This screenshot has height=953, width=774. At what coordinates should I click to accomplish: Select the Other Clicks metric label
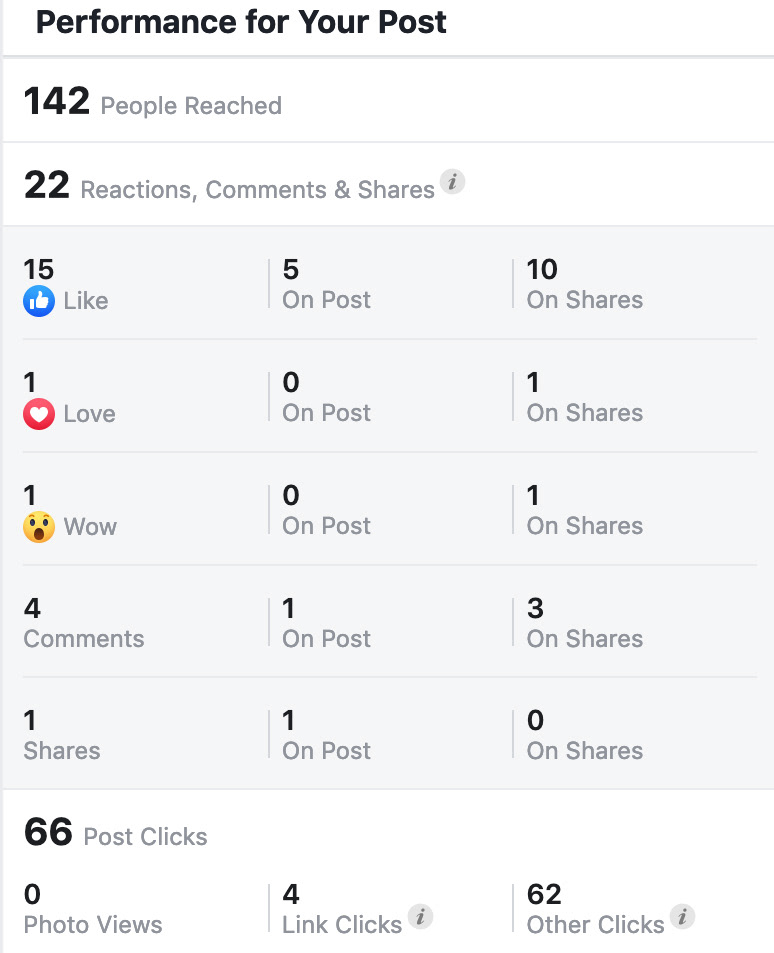point(595,924)
